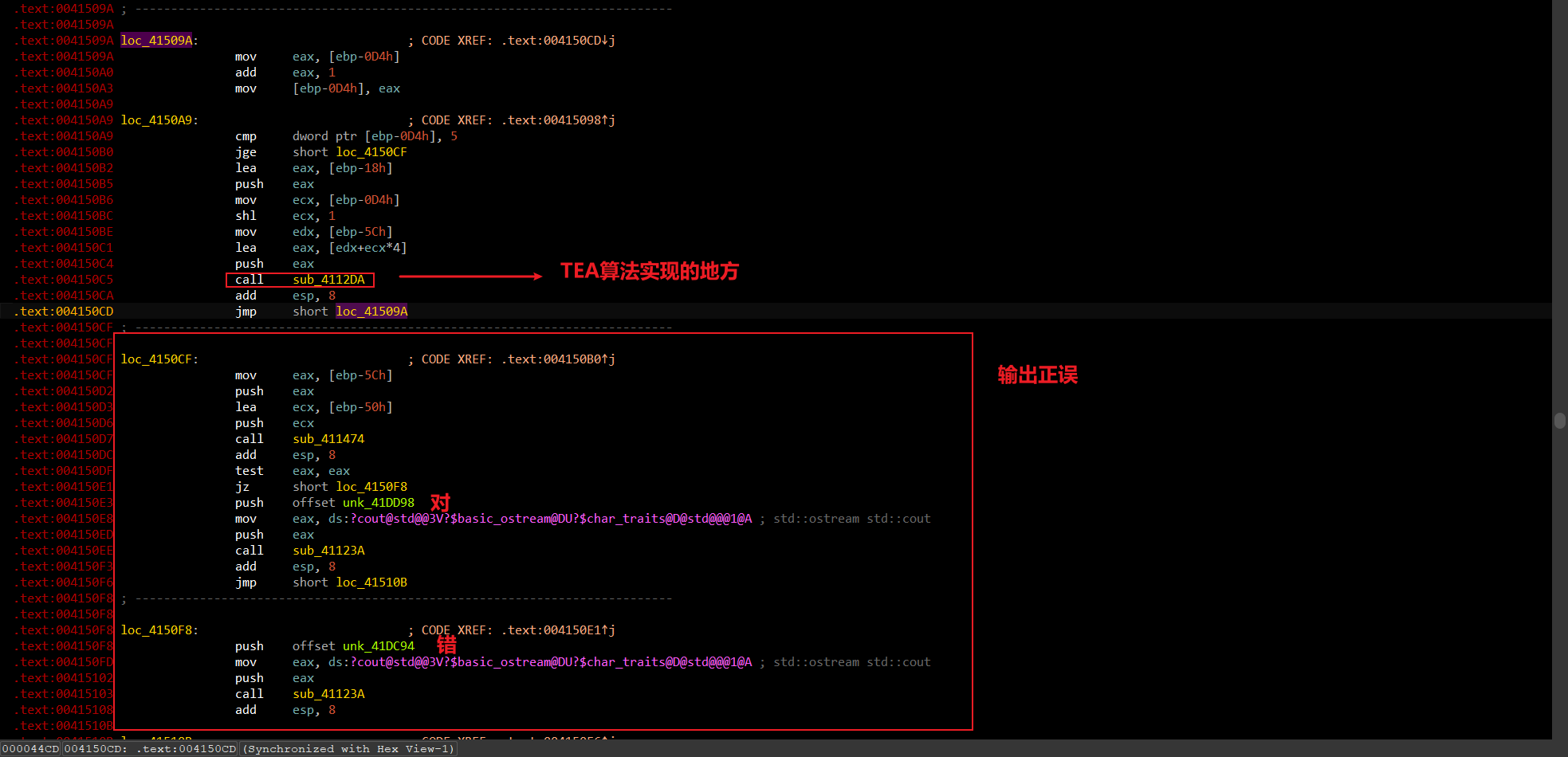Viewport: 1568px width, 757px height.
Task: Select the address .text:004150C5
Action: (x=64, y=280)
